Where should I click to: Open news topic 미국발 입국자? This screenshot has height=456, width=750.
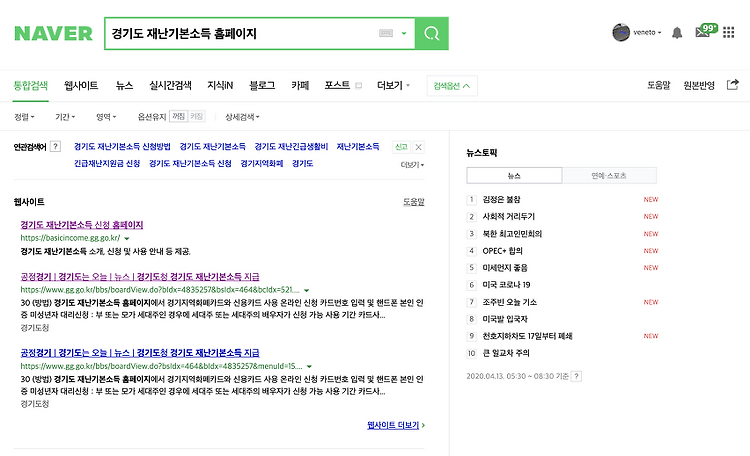505,319
